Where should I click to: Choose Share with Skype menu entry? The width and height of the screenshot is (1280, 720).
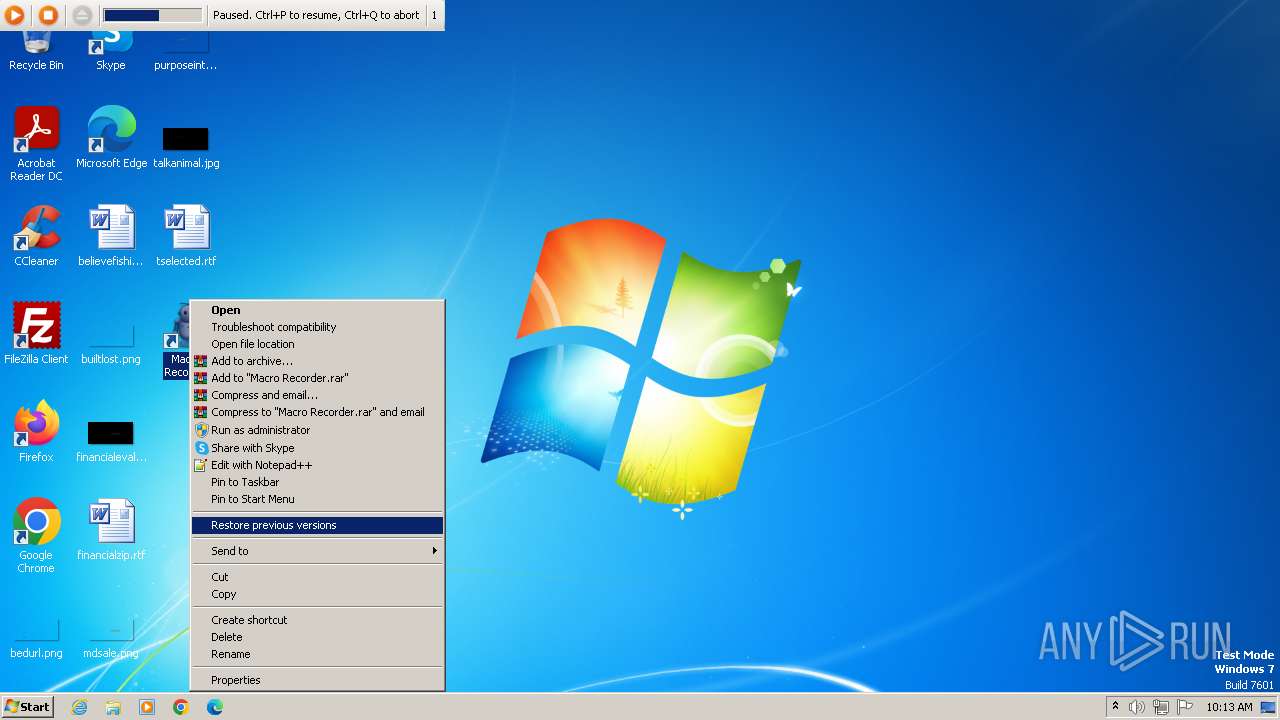(x=317, y=448)
